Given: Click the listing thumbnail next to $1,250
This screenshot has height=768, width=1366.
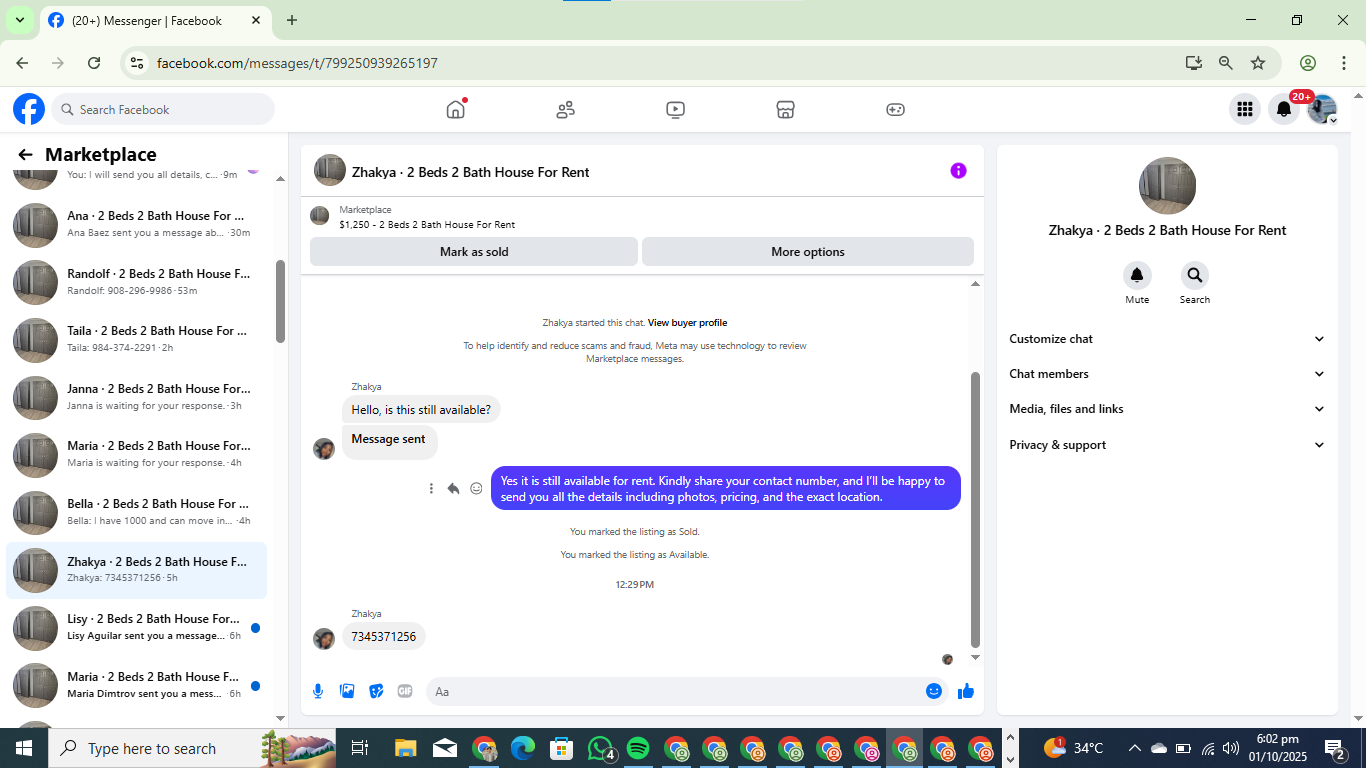Looking at the screenshot, I should (x=320, y=216).
